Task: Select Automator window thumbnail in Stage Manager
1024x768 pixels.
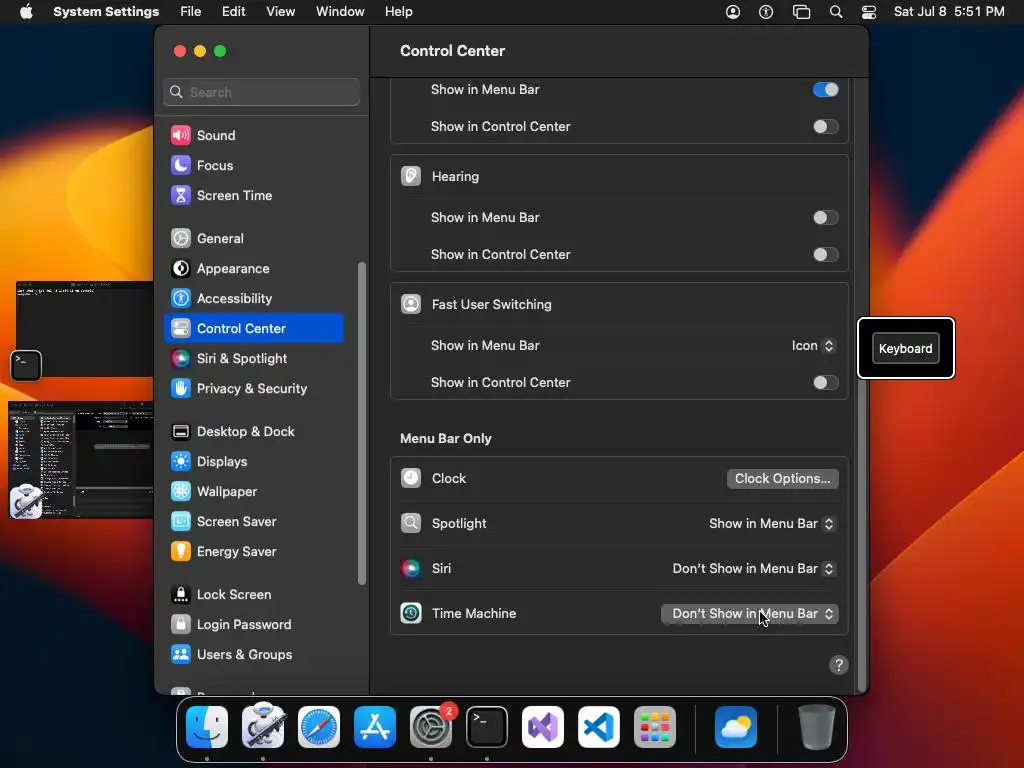Action: (81, 460)
